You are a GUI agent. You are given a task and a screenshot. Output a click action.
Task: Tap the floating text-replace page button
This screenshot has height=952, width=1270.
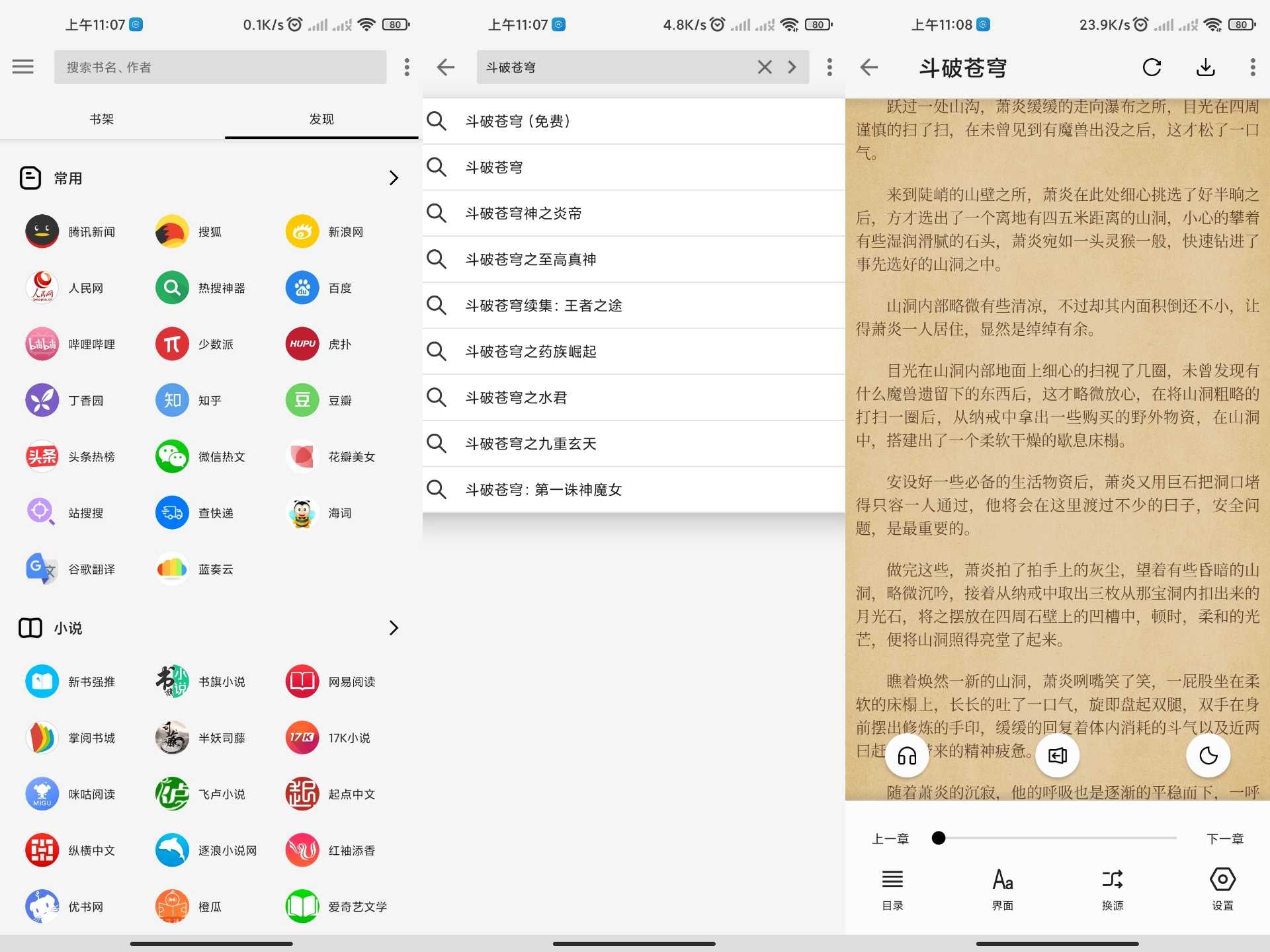pyautogui.click(x=1058, y=756)
